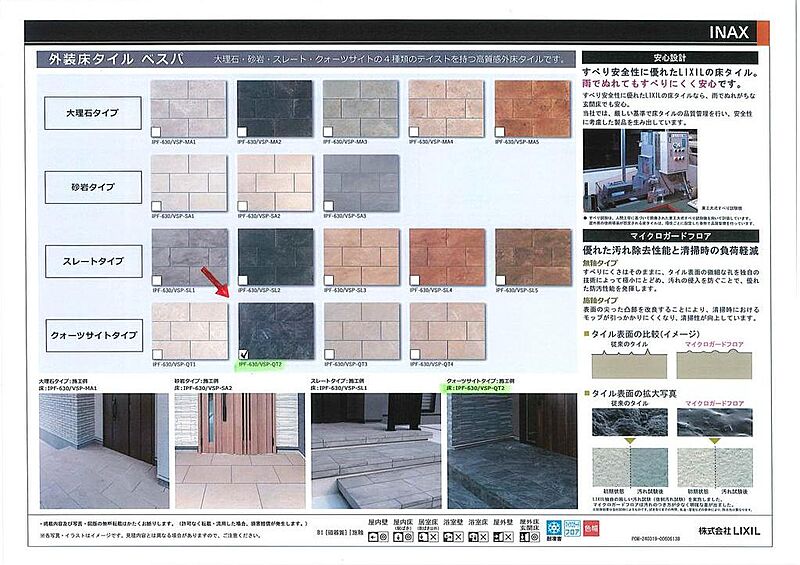Click 優れた汚れ除去性能と清掃時の負荷軽減 heading
800x565 pixels.
click(670, 251)
